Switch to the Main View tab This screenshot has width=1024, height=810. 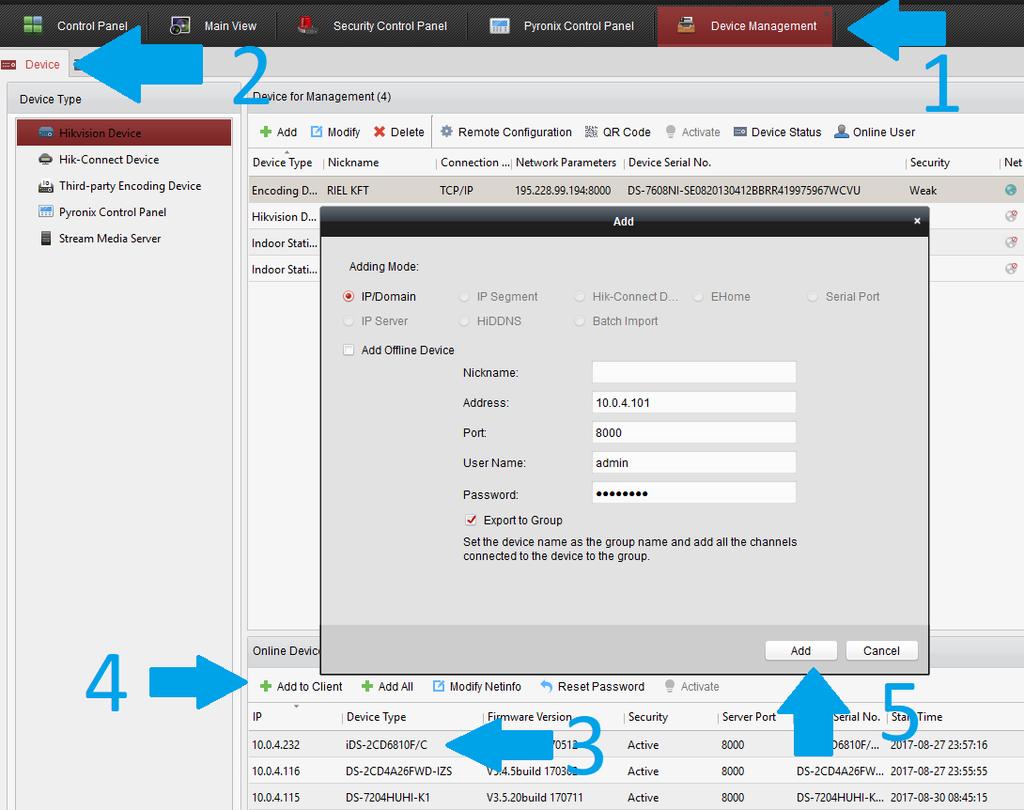(214, 26)
